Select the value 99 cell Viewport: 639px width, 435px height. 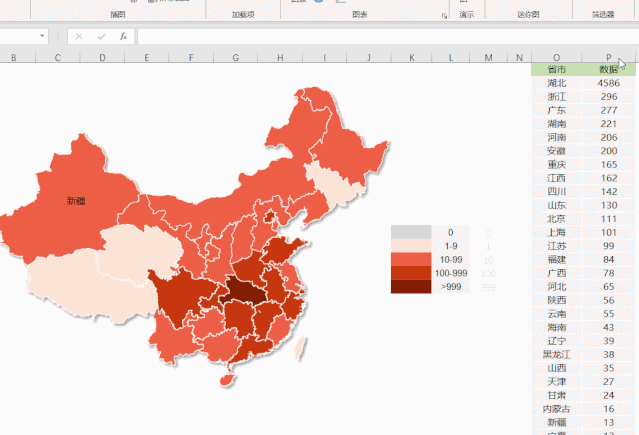[x=609, y=246]
